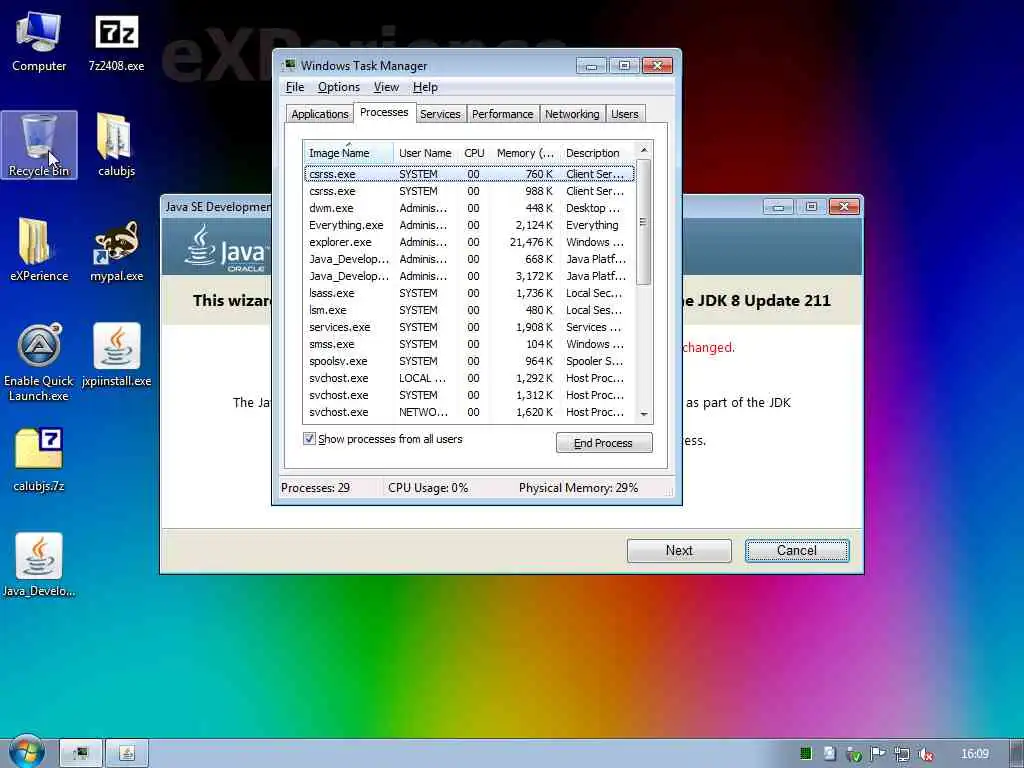This screenshot has height=768, width=1024.
Task: Select the csrss.exe row using 988 K
Action: click(x=469, y=191)
